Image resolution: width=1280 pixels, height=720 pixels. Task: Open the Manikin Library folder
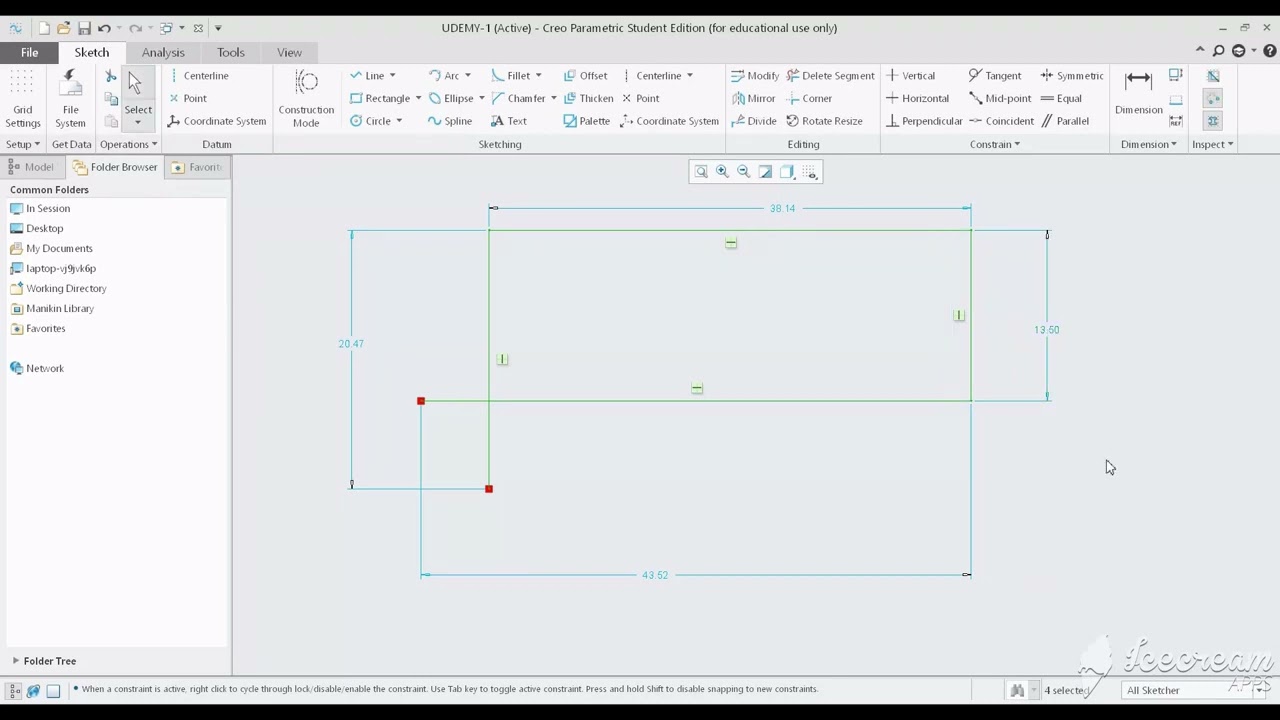[x=51, y=308]
